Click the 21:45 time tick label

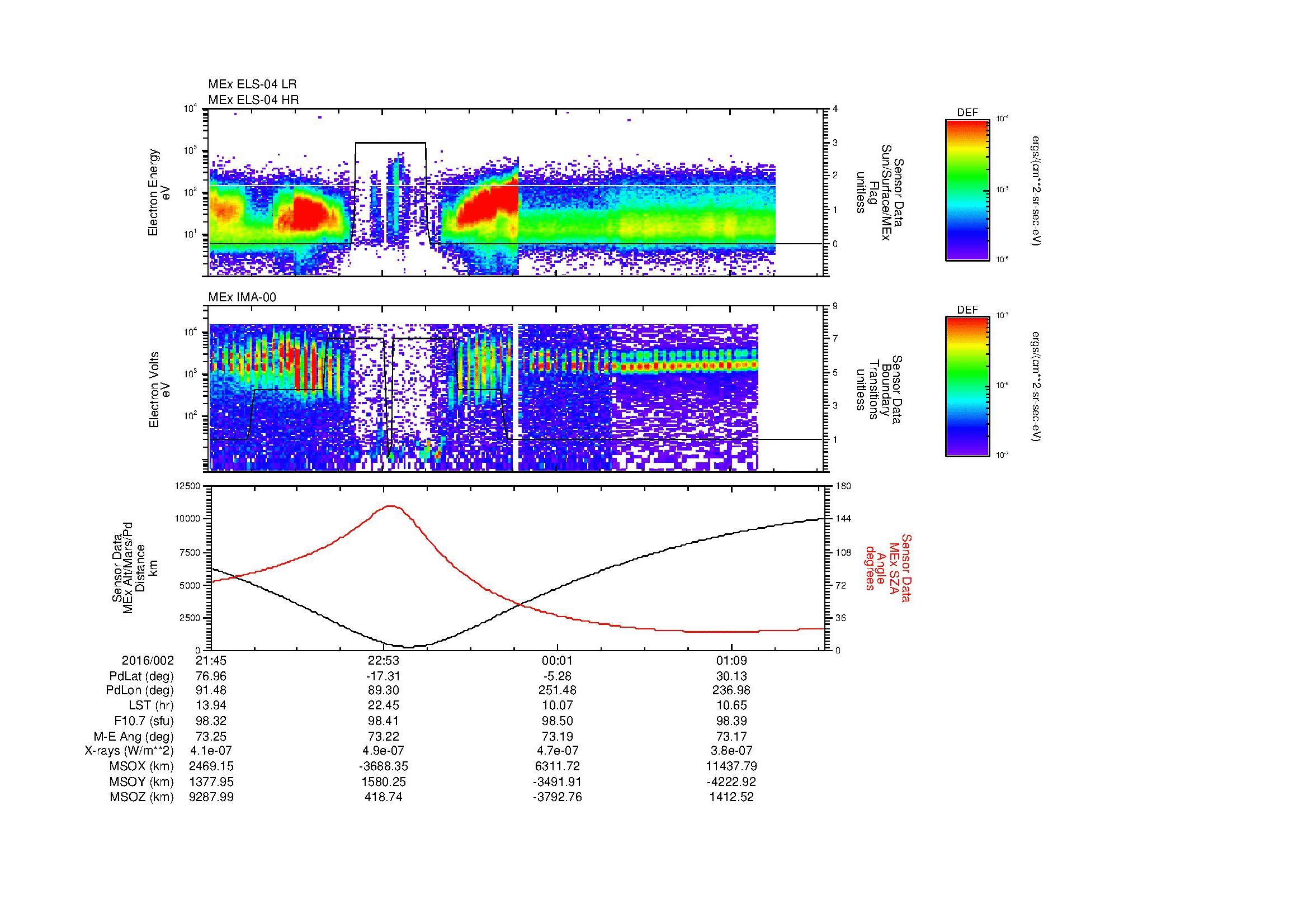(211, 660)
